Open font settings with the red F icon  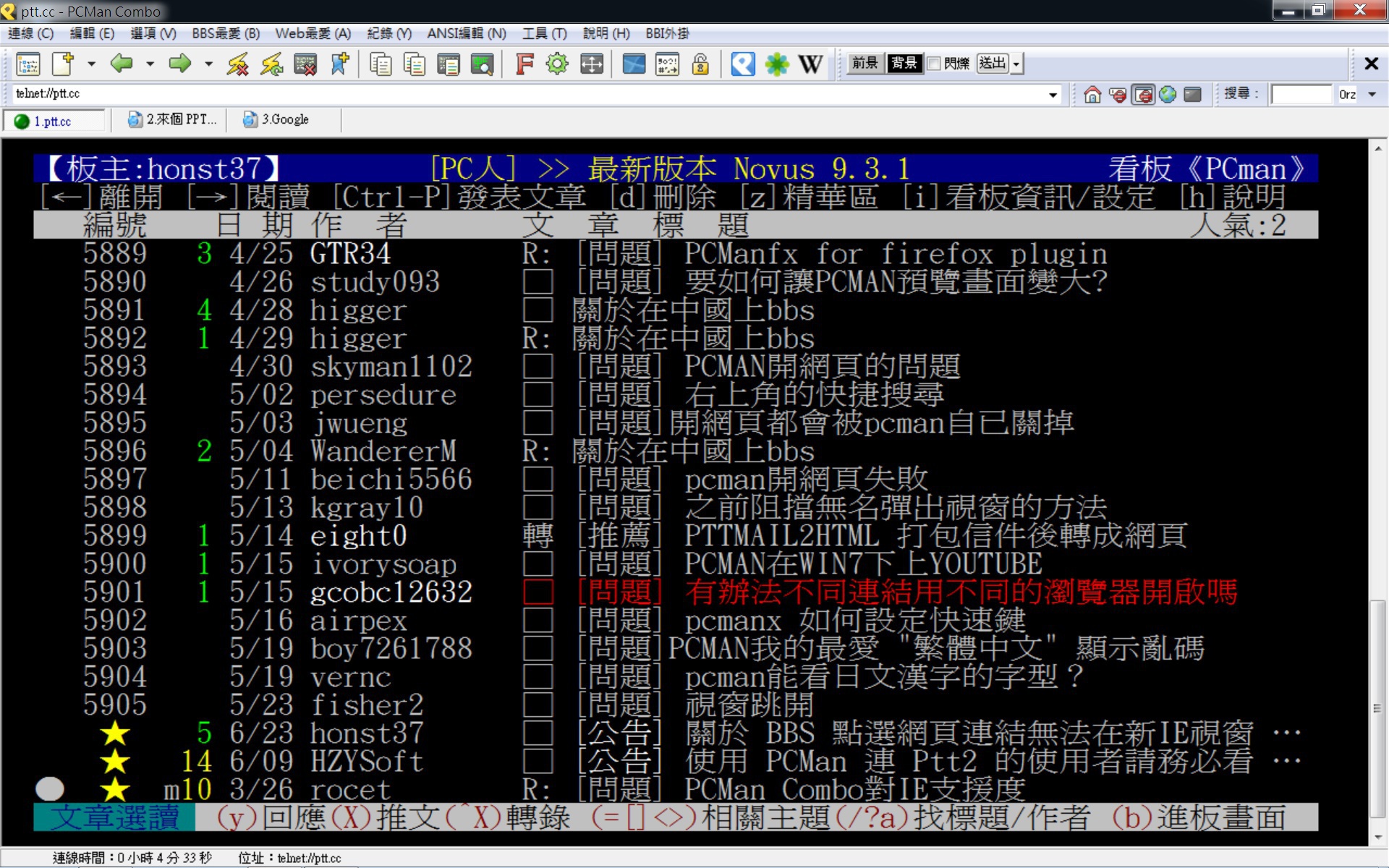(x=524, y=64)
